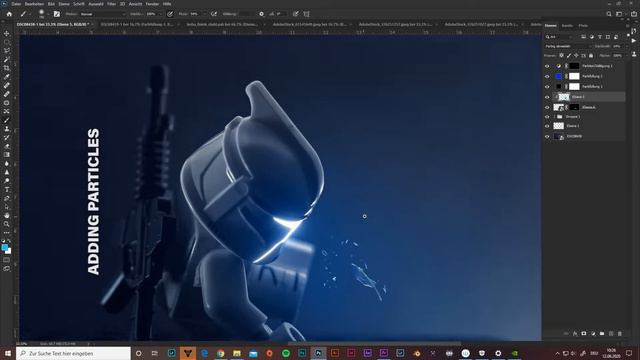
Task: Switch to the Pfade panel tab
Action: (x=583, y=26)
